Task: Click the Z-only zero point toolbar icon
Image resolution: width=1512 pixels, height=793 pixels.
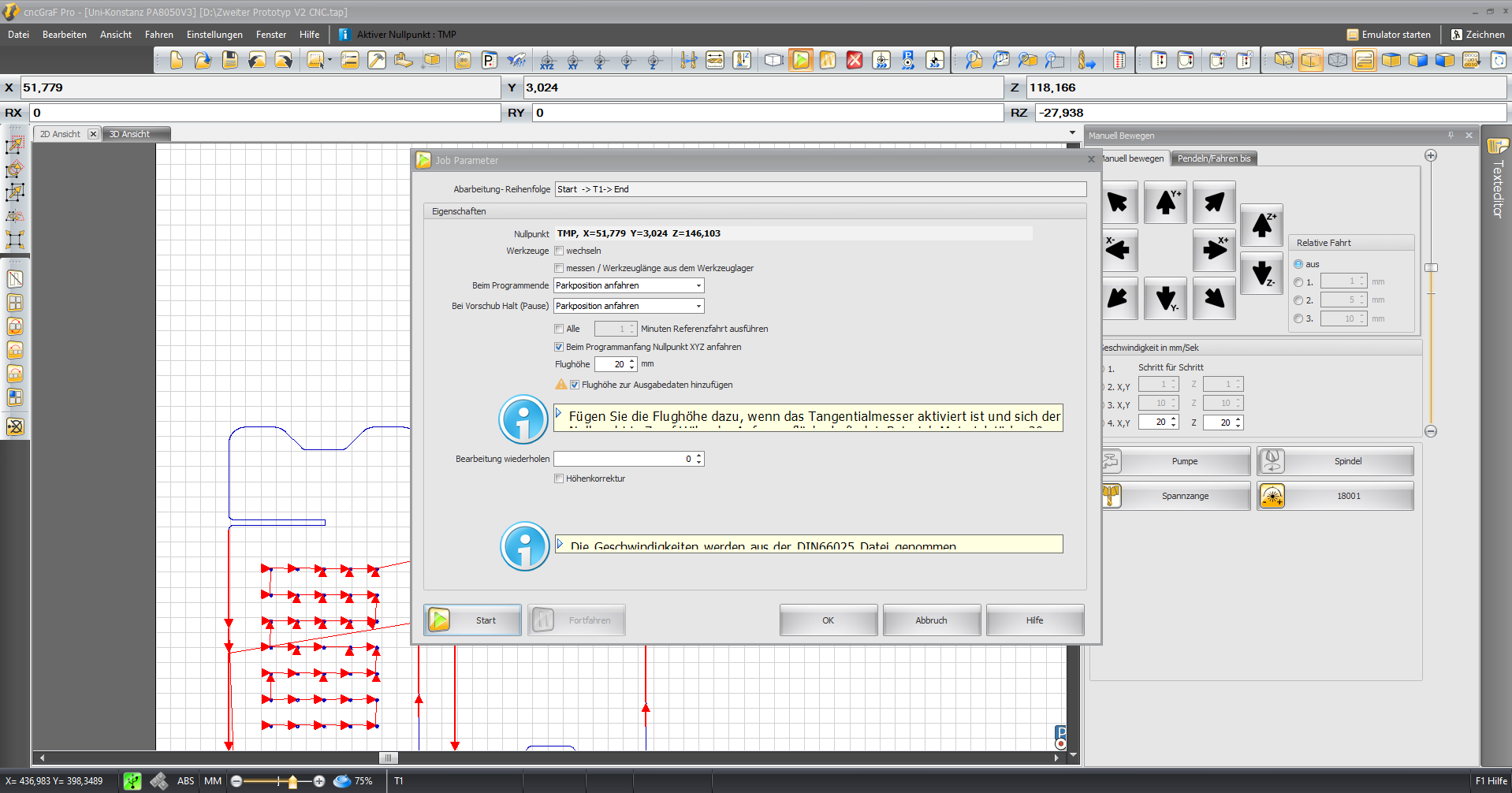Action: pyautogui.click(x=654, y=60)
